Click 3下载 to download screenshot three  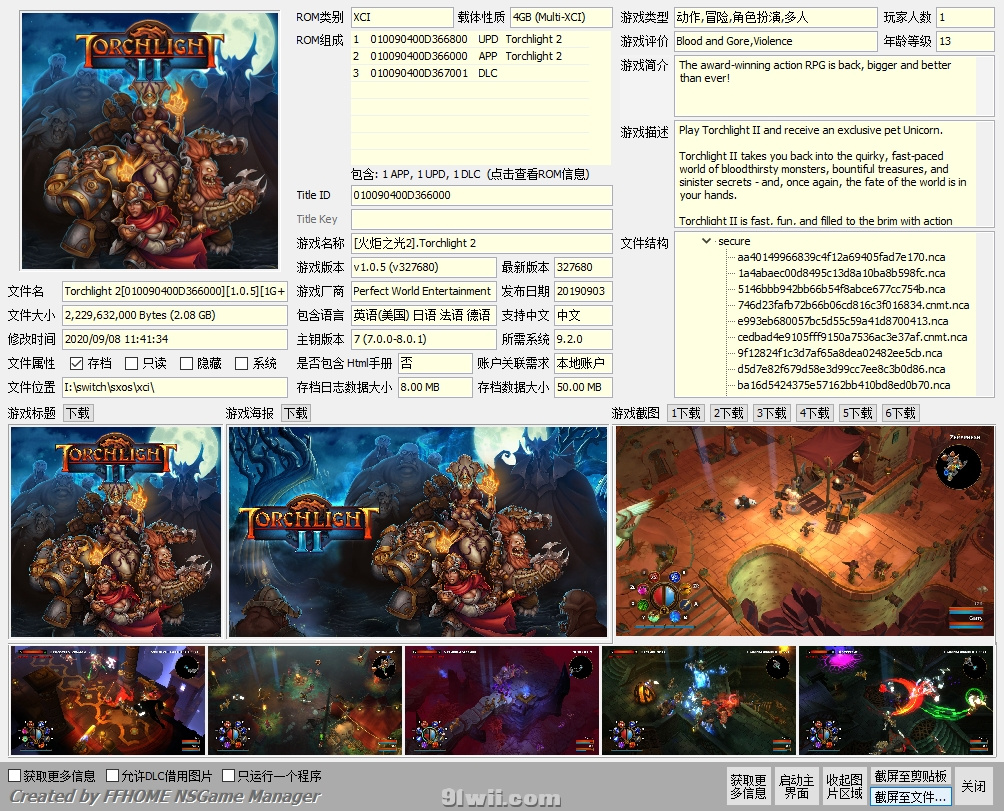click(x=772, y=413)
